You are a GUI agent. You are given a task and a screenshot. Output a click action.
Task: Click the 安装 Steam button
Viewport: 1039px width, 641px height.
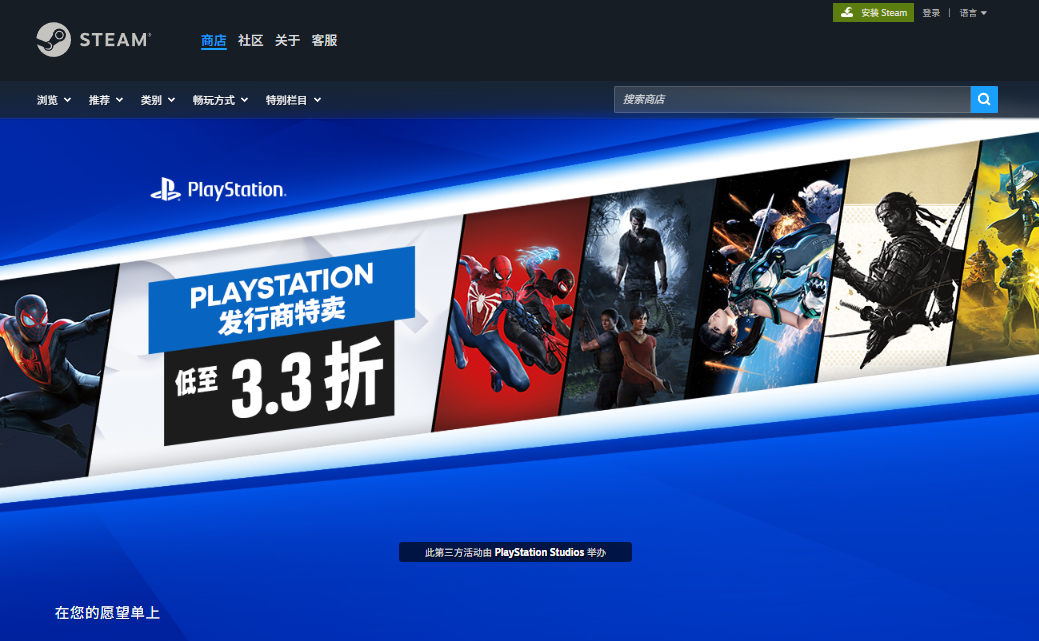873,12
